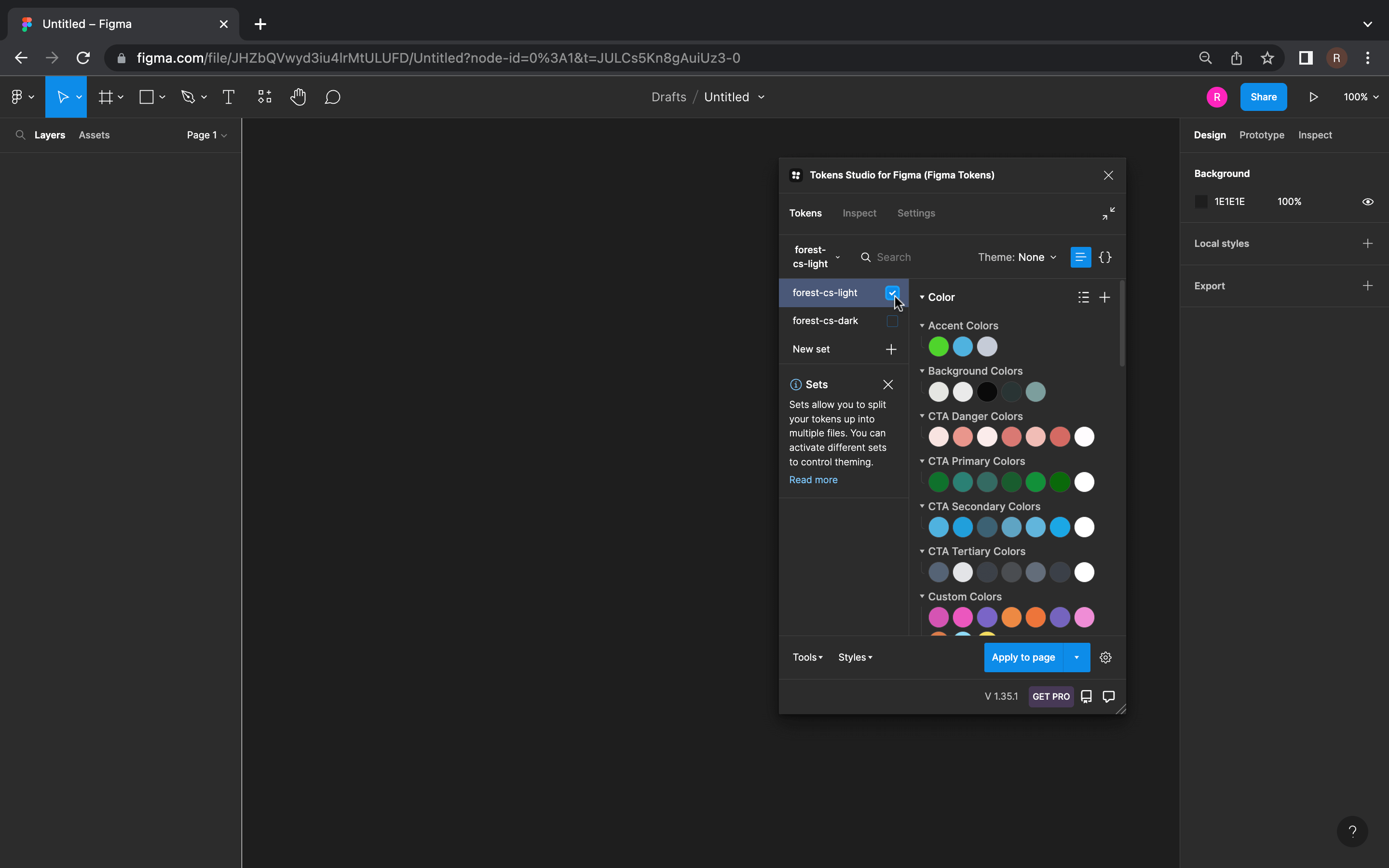Click the layers search magnifier icon
This screenshot has width=1389, height=868.
click(20, 135)
